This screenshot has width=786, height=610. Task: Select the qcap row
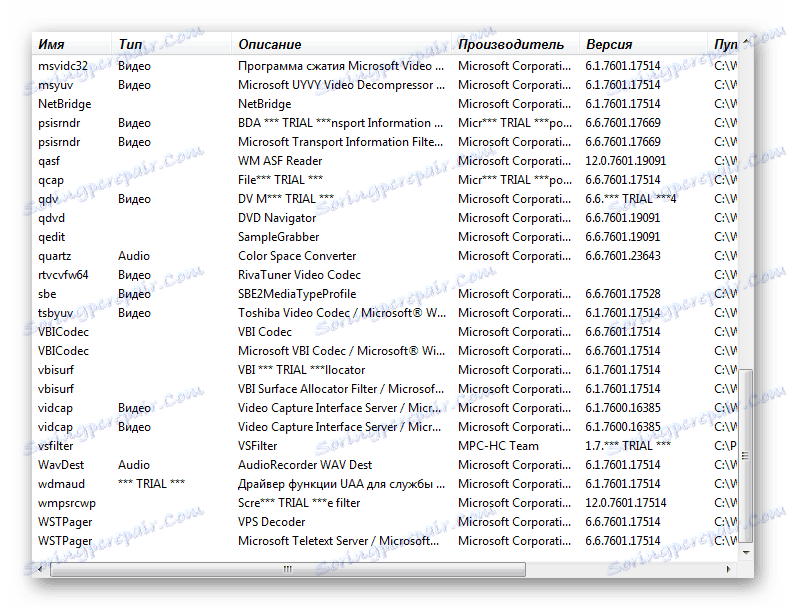385,180
